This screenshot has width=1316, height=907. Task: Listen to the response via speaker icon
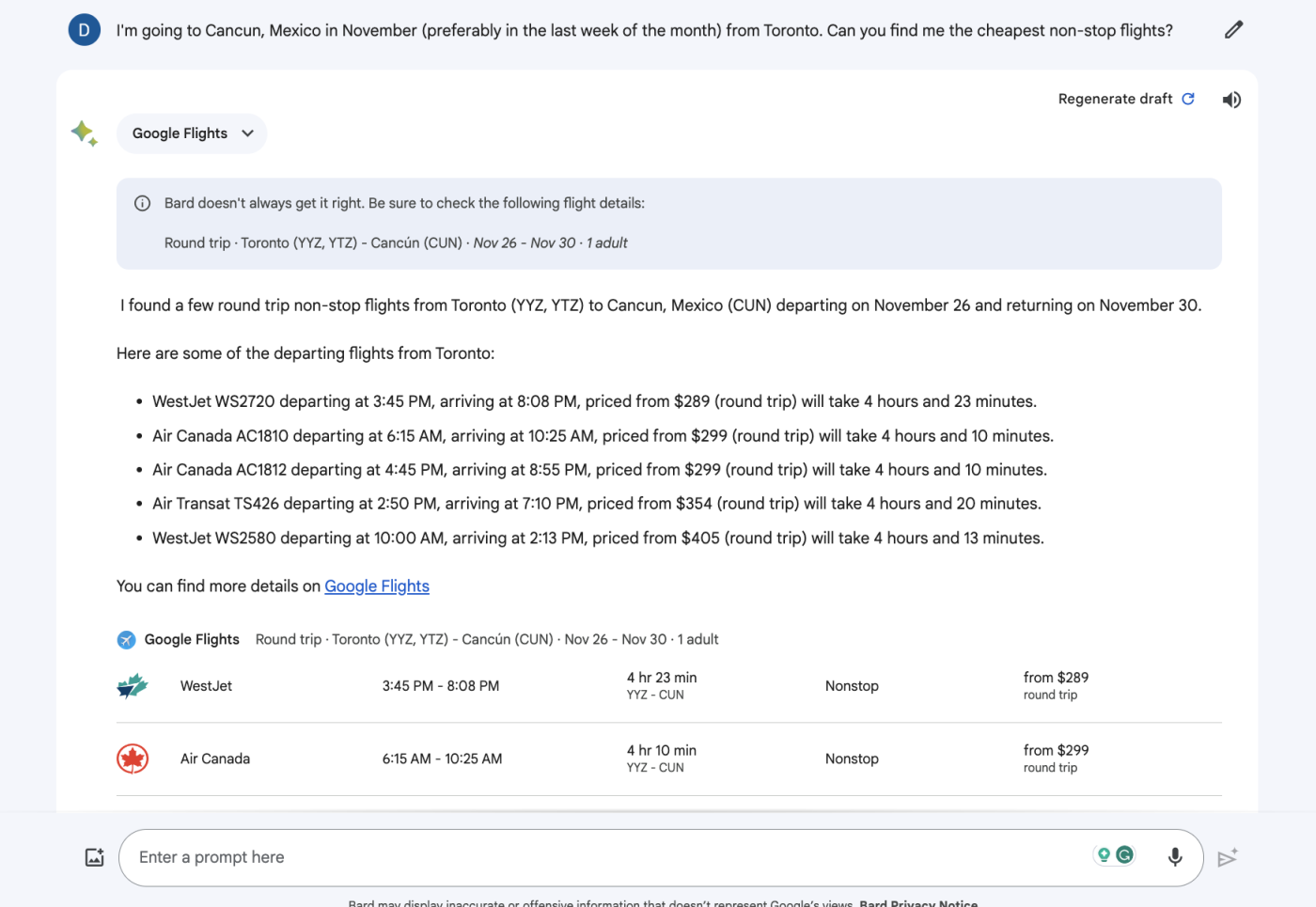(1231, 100)
